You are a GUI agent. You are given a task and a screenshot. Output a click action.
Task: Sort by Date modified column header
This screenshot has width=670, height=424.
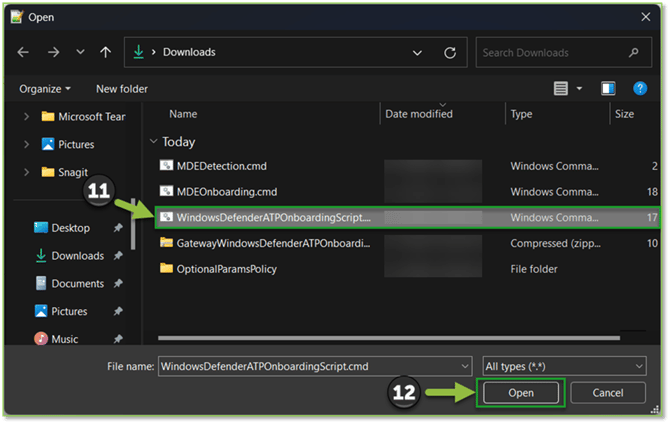421,114
